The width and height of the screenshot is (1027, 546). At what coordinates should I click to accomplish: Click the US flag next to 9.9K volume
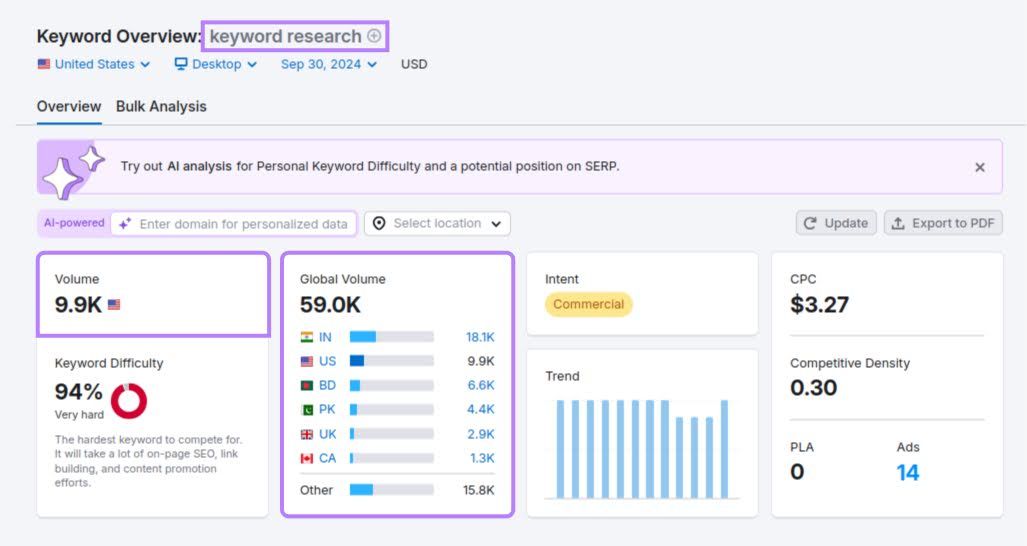pos(114,304)
